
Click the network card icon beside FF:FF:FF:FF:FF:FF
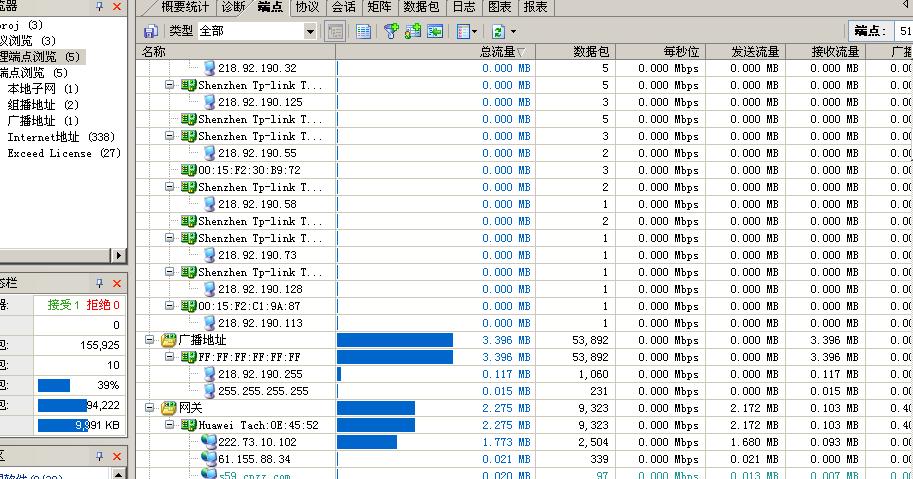pos(188,357)
